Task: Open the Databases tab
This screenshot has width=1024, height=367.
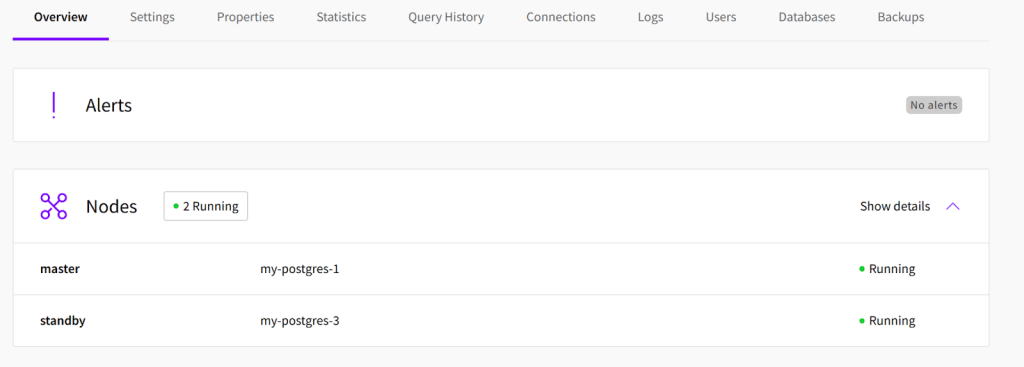Action: pyautogui.click(x=807, y=17)
